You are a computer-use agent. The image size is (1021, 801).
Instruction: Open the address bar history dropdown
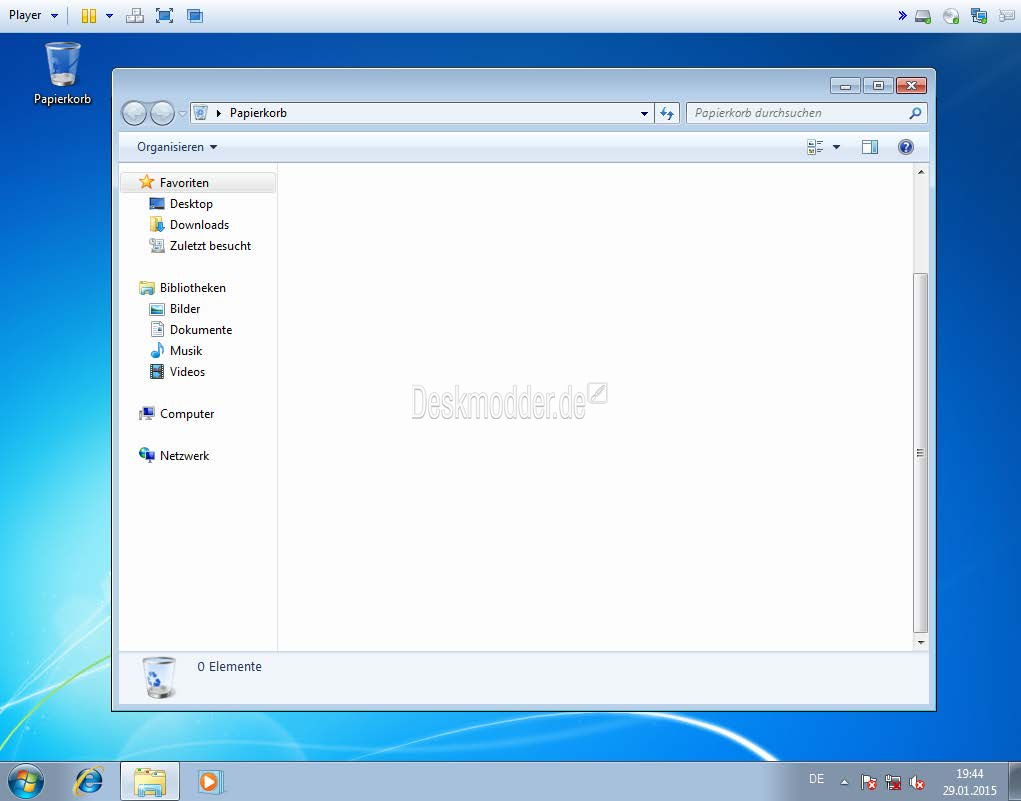coord(644,113)
